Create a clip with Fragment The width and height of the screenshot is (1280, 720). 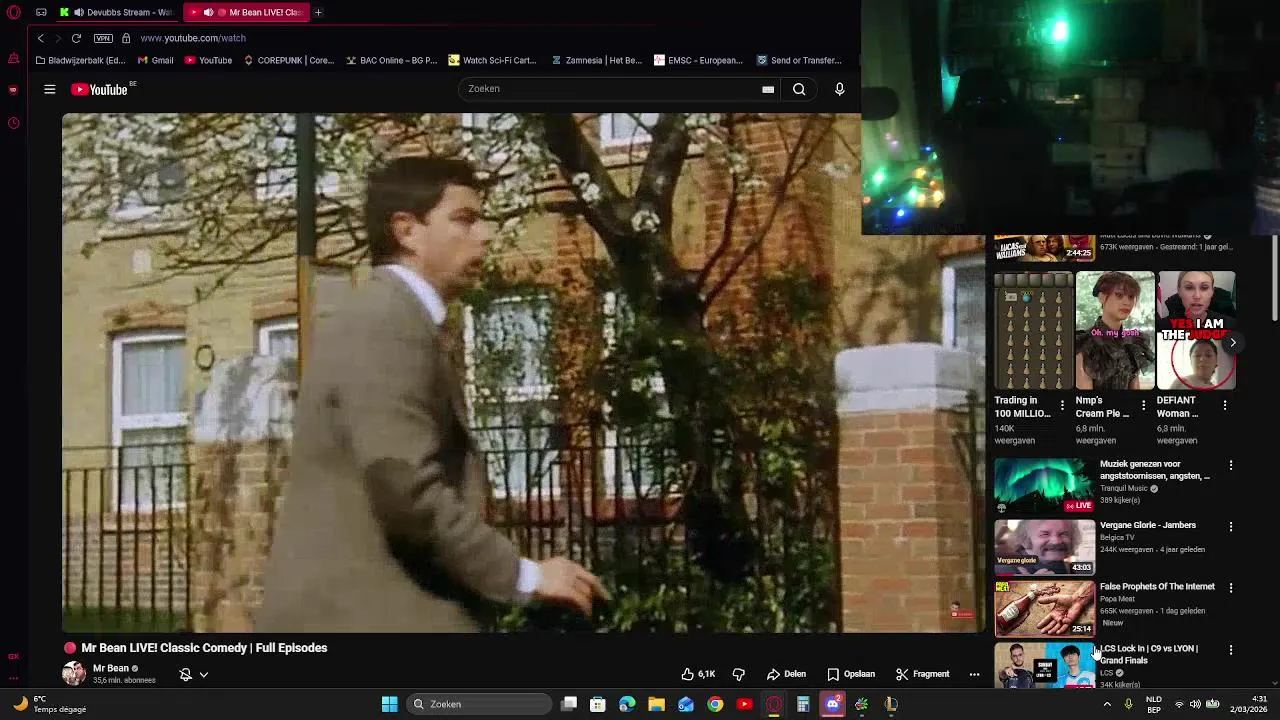(922, 674)
